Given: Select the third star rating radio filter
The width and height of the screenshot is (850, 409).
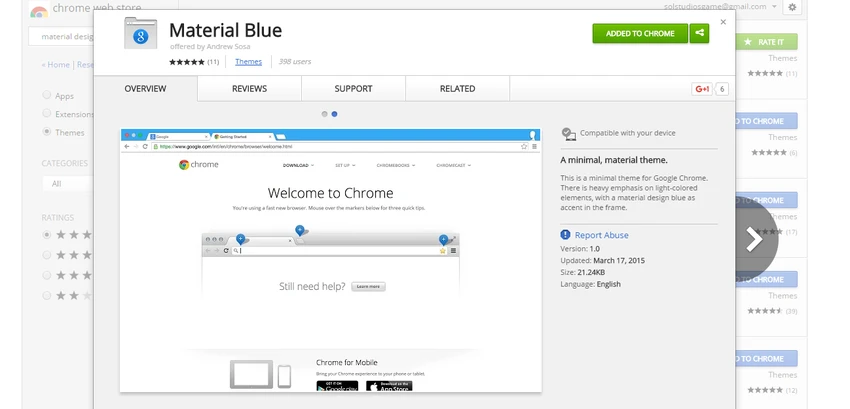Looking at the screenshot, I should [47, 275].
